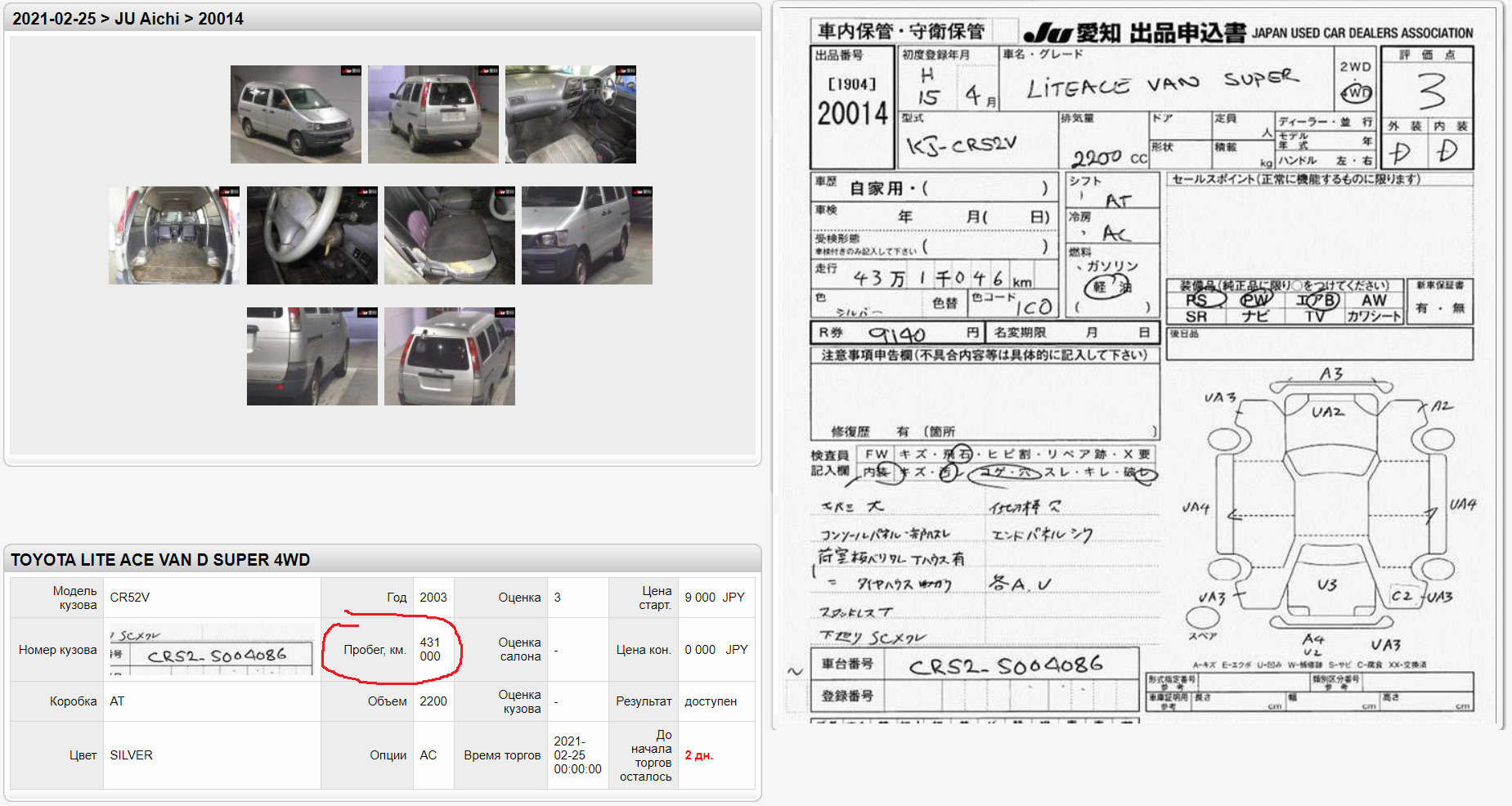
Task: Open the front-left view photo of the van
Action: (296, 114)
